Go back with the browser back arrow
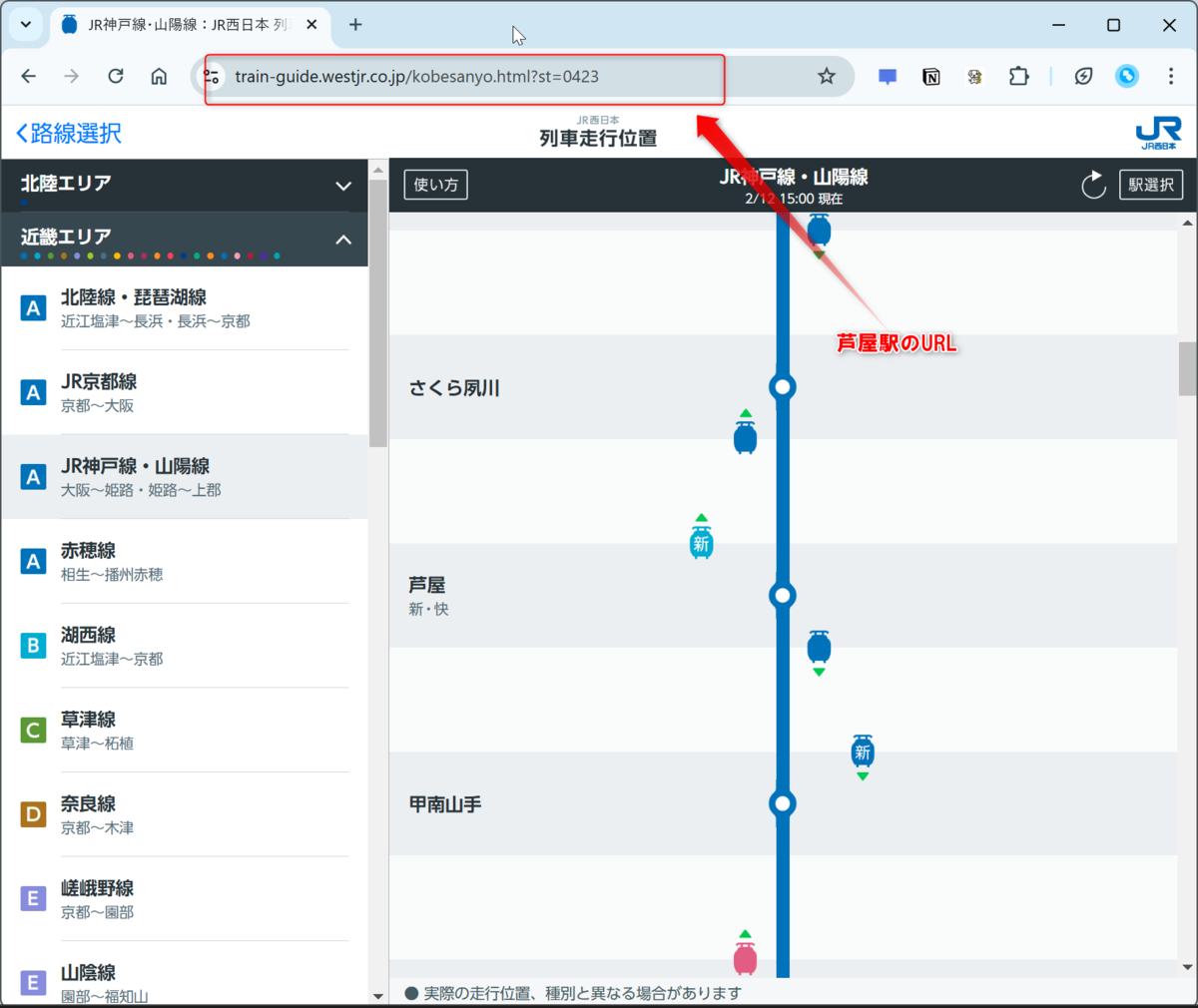 click(28, 76)
